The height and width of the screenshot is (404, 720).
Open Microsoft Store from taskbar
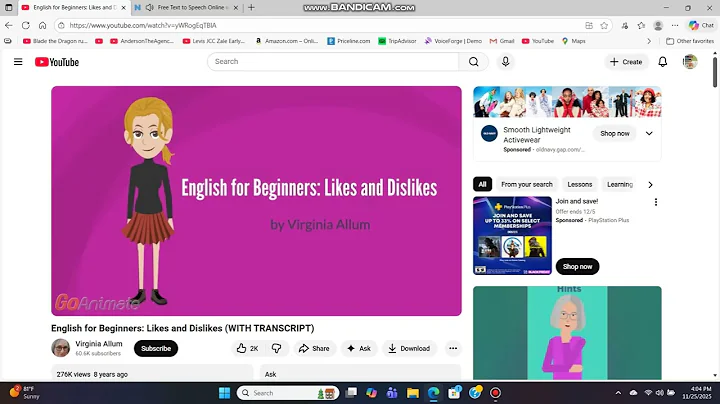(x=454, y=393)
